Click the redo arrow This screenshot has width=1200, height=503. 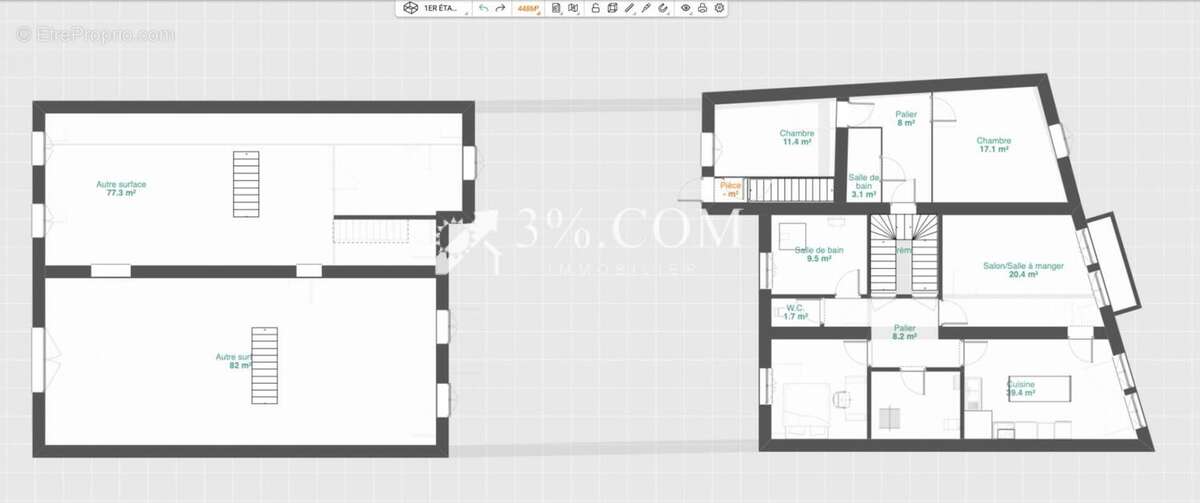pyautogui.click(x=500, y=8)
